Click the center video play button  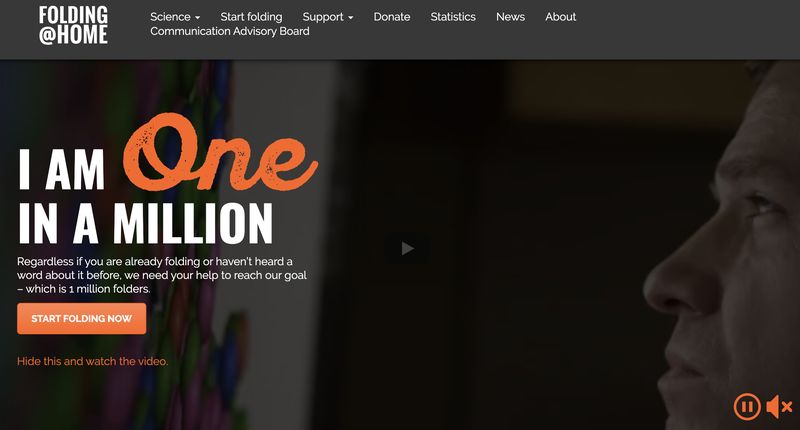pos(407,248)
